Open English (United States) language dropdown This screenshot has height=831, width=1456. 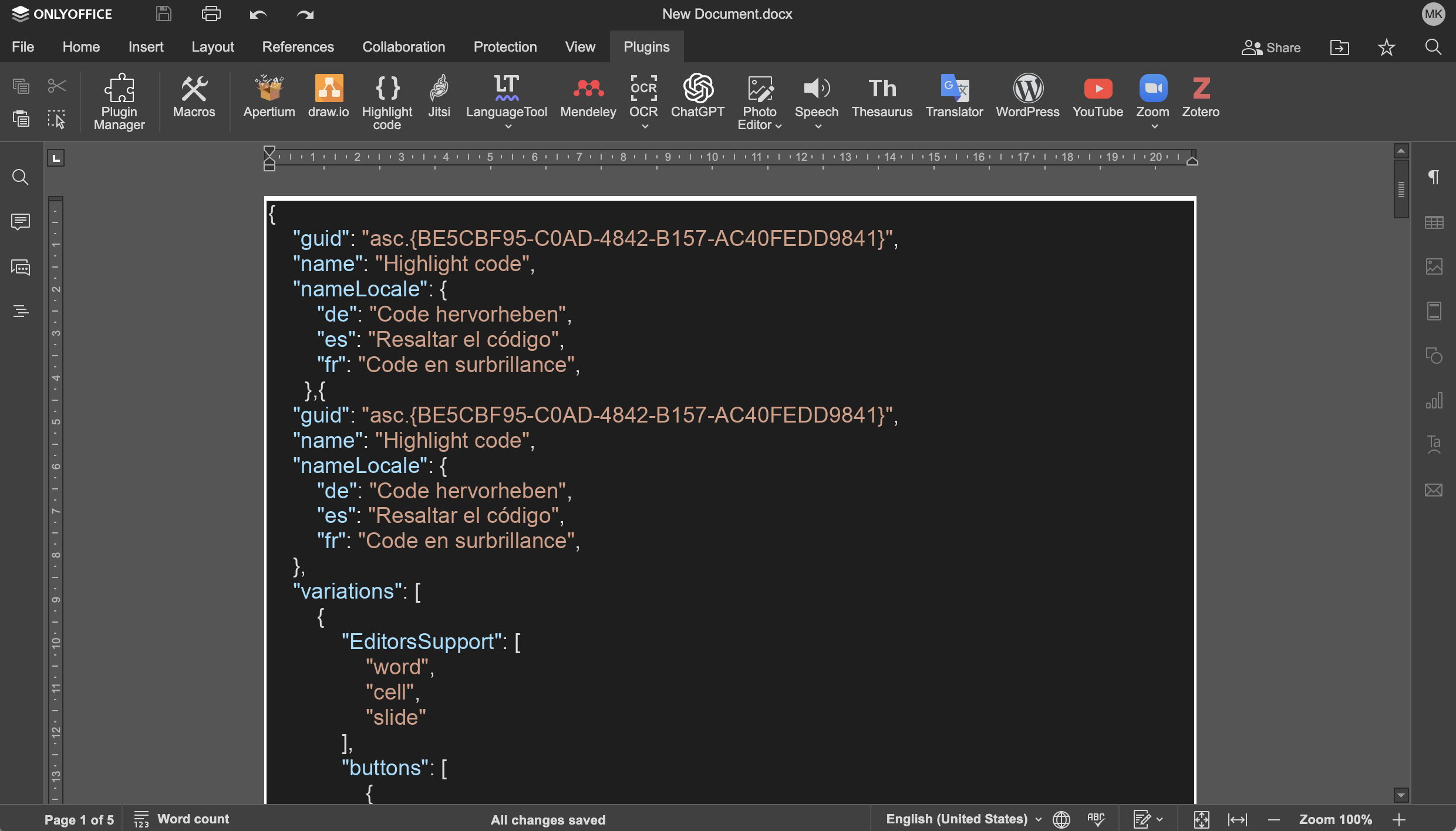click(x=963, y=819)
